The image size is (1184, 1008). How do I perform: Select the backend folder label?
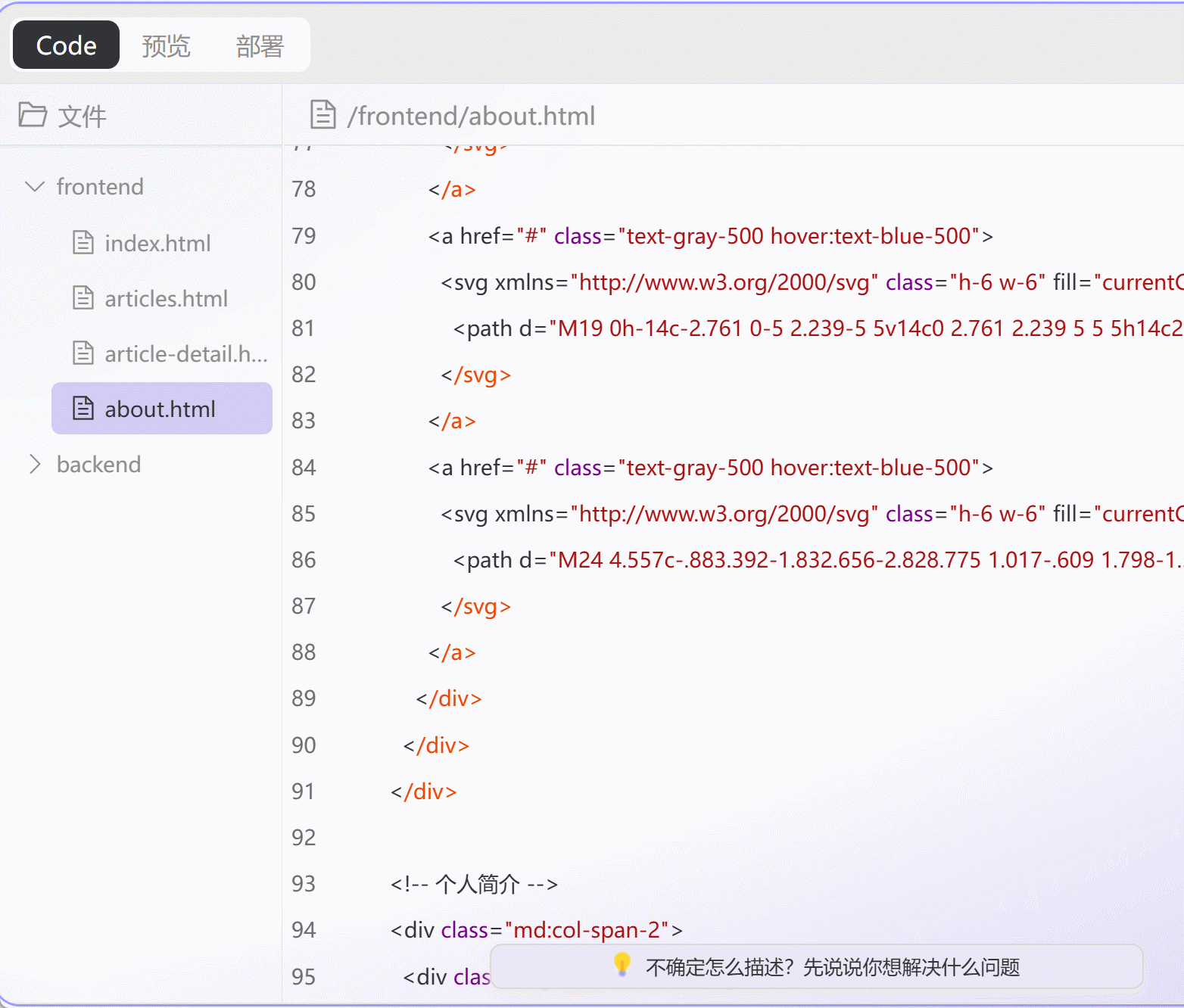coord(98,464)
